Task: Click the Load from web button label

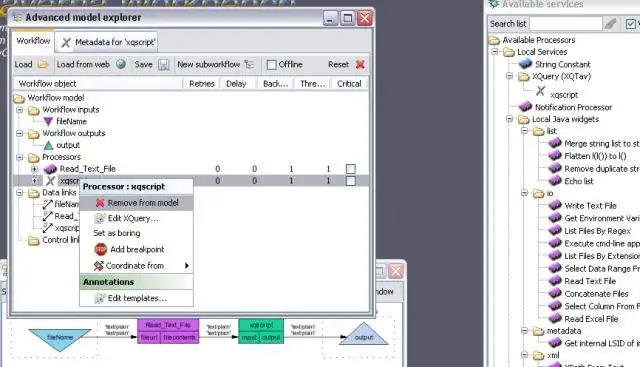Action: 83,65
